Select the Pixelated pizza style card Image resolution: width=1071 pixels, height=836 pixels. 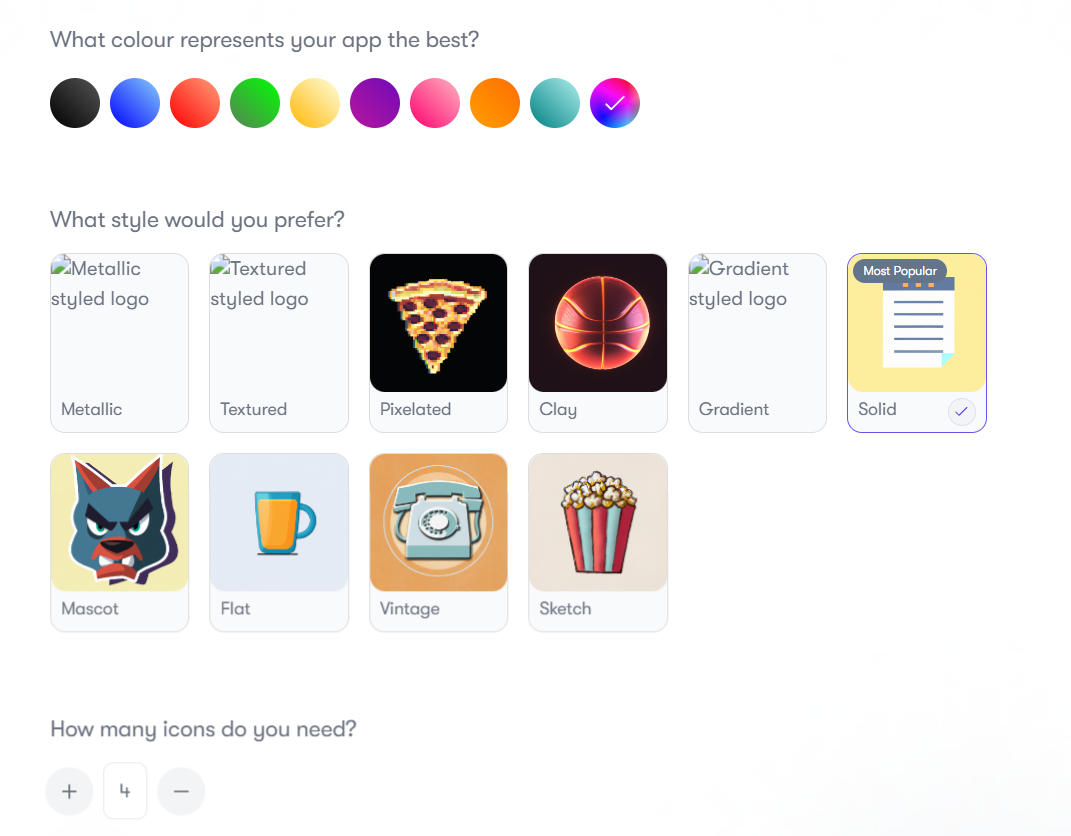point(438,343)
